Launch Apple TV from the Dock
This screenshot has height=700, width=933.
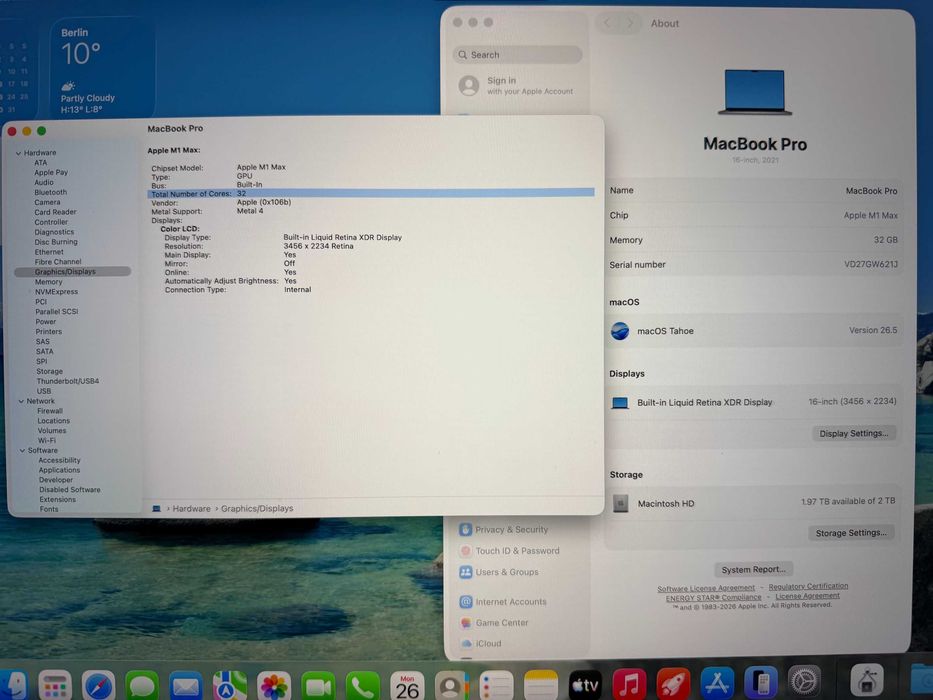pos(585,685)
